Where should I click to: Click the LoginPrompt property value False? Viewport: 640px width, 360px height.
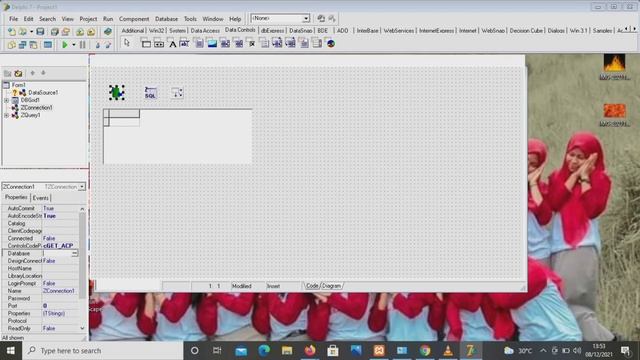click(x=60, y=283)
